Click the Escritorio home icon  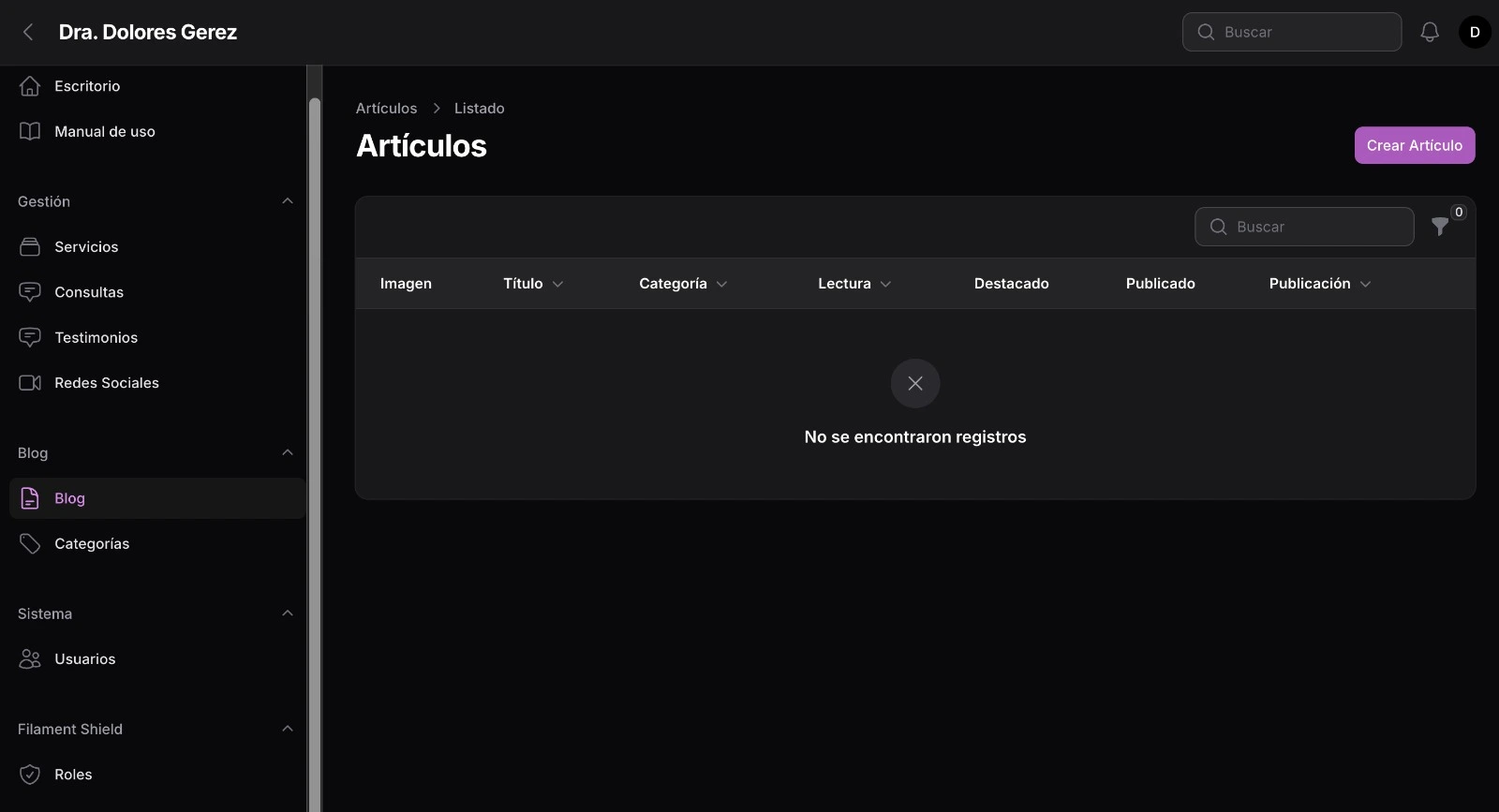(x=30, y=86)
